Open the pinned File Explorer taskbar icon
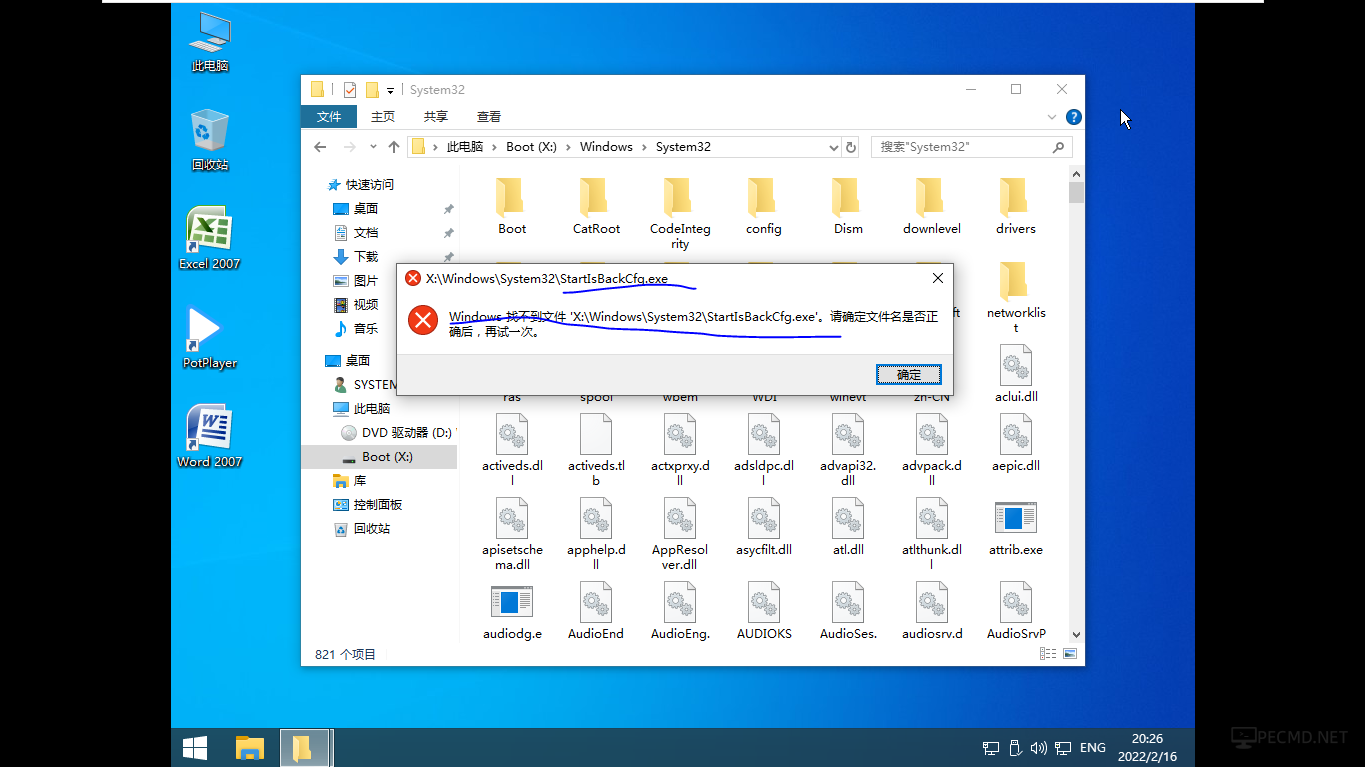The height and width of the screenshot is (767, 1365). point(249,747)
